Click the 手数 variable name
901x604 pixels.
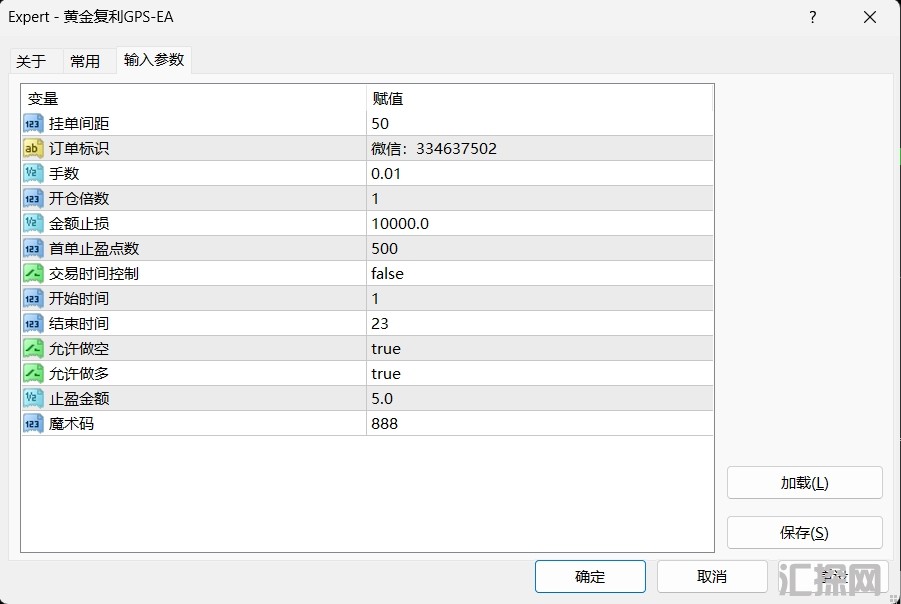point(64,174)
